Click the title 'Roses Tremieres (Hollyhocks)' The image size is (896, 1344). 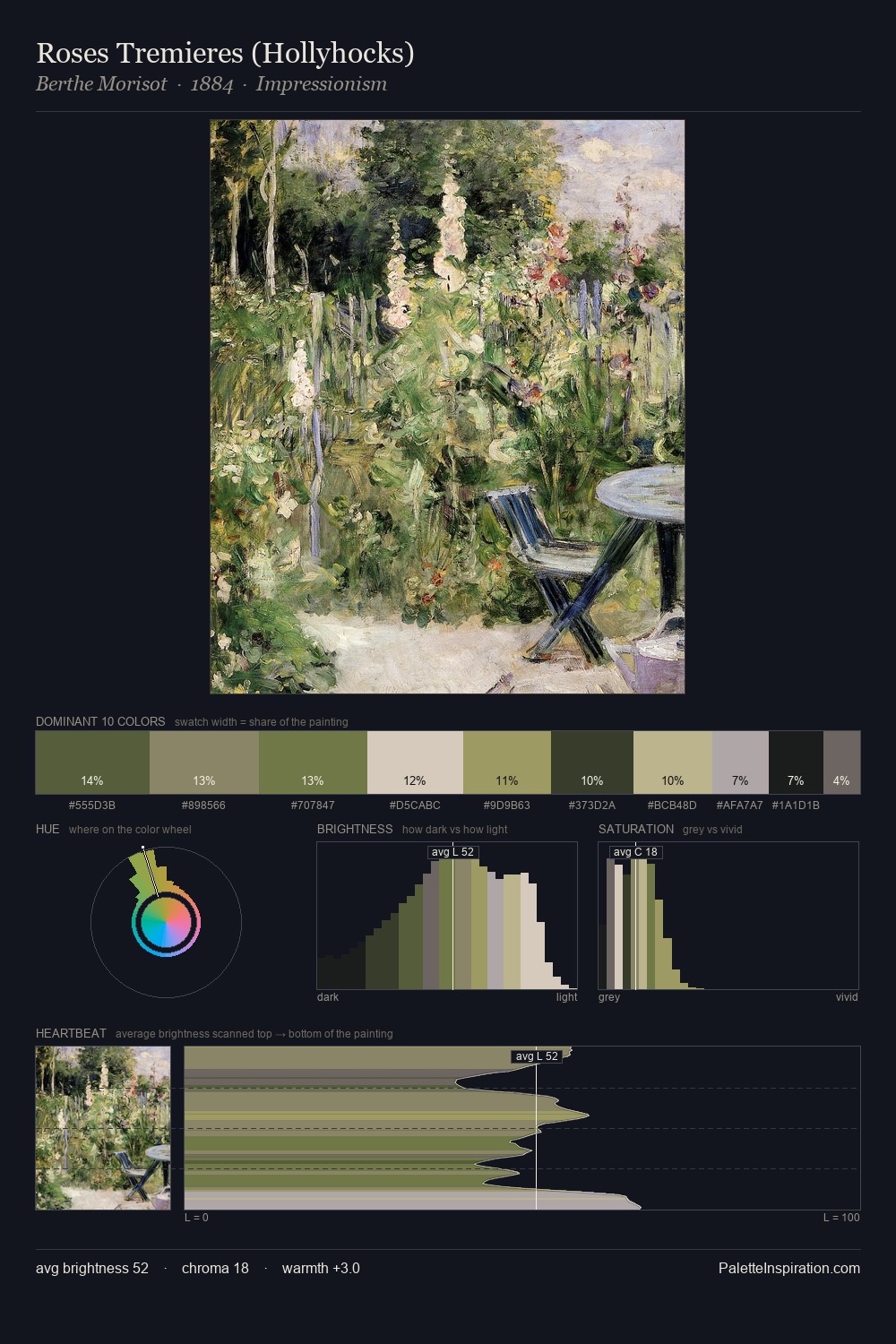pyautogui.click(x=225, y=54)
